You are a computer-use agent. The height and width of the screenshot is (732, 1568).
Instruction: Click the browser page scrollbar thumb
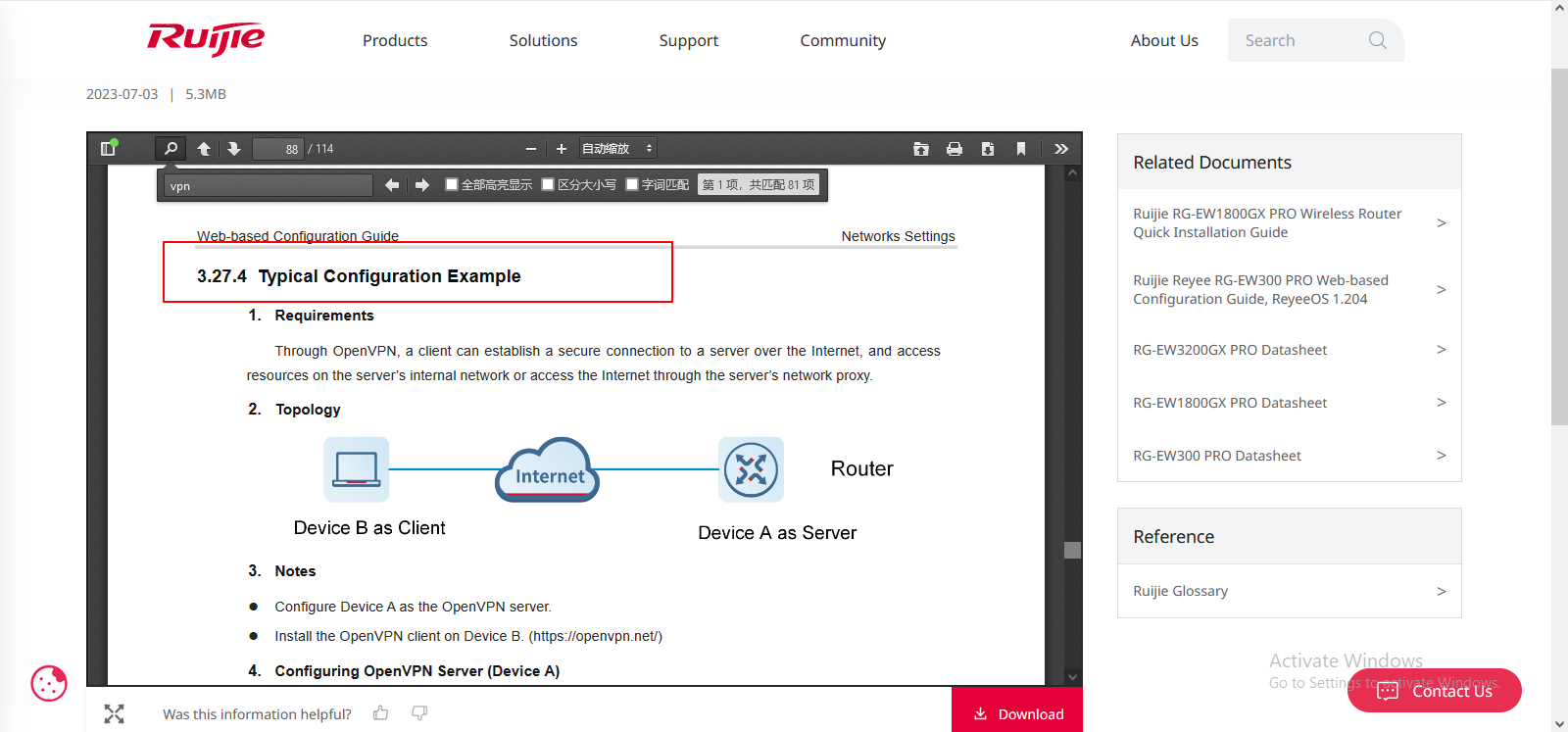point(1559,247)
